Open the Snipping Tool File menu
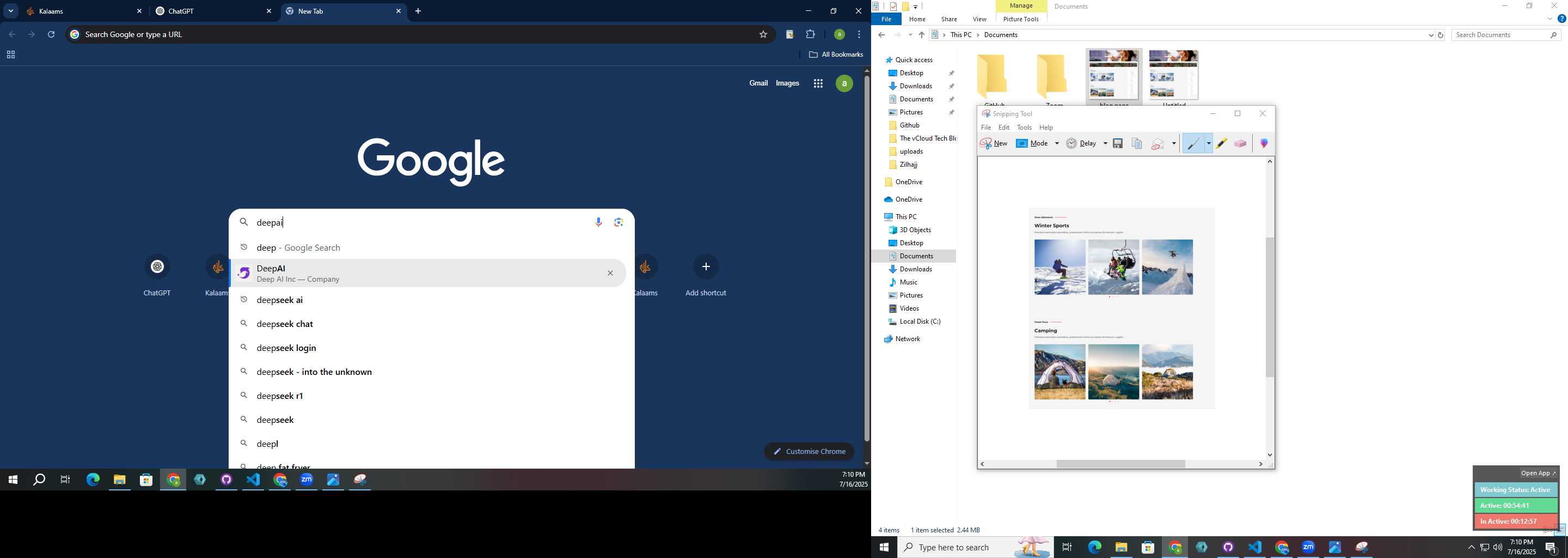The image size is (1568, 558). (x=985, y=128)
